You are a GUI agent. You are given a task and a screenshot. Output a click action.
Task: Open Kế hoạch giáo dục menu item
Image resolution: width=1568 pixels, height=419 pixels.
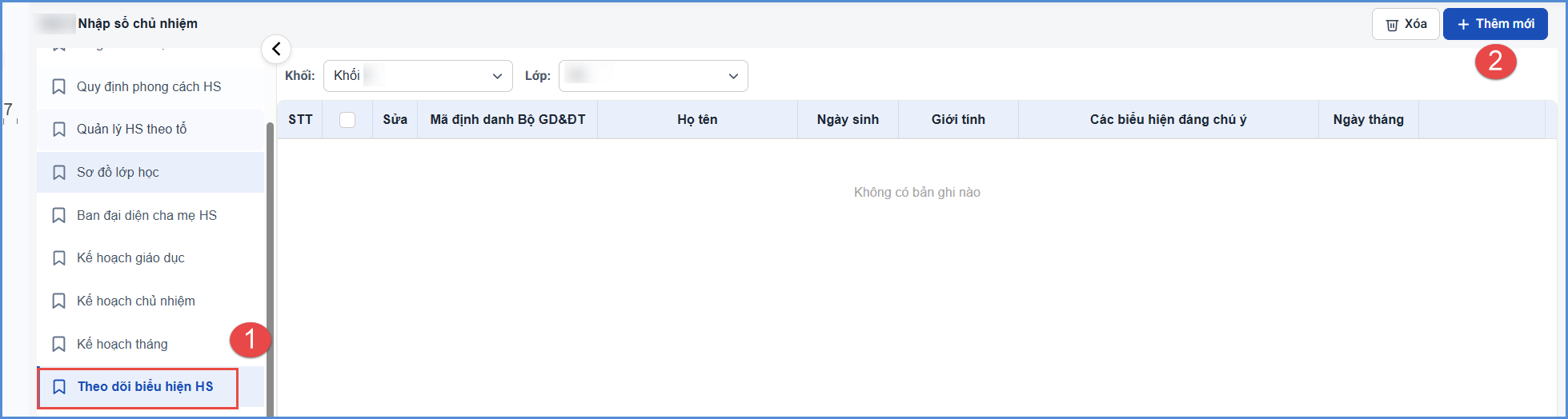coord(150,258)
